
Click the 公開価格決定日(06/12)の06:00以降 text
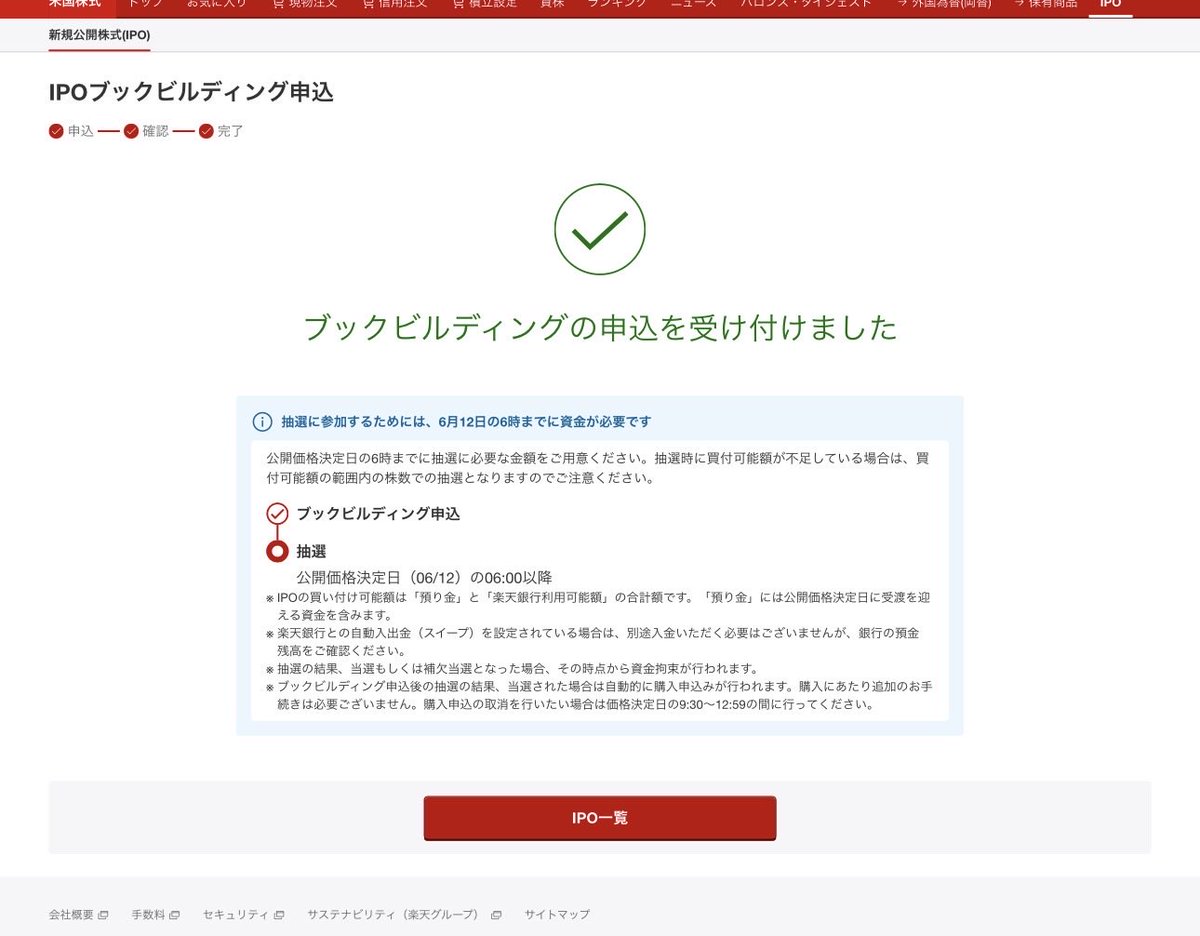coord(424,577)
